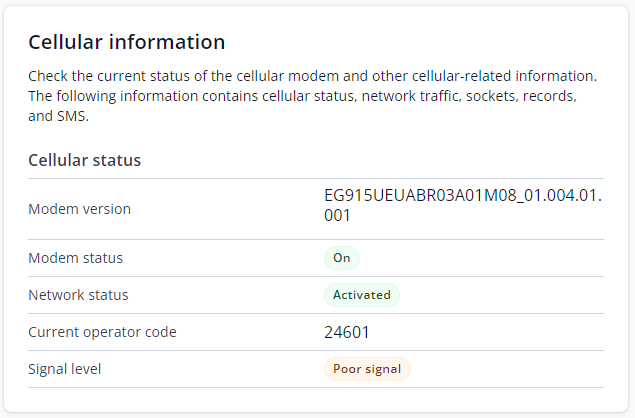The image size is (635, 418).
Task: Click the Signal level label
Action: click(x=65, y=369)
